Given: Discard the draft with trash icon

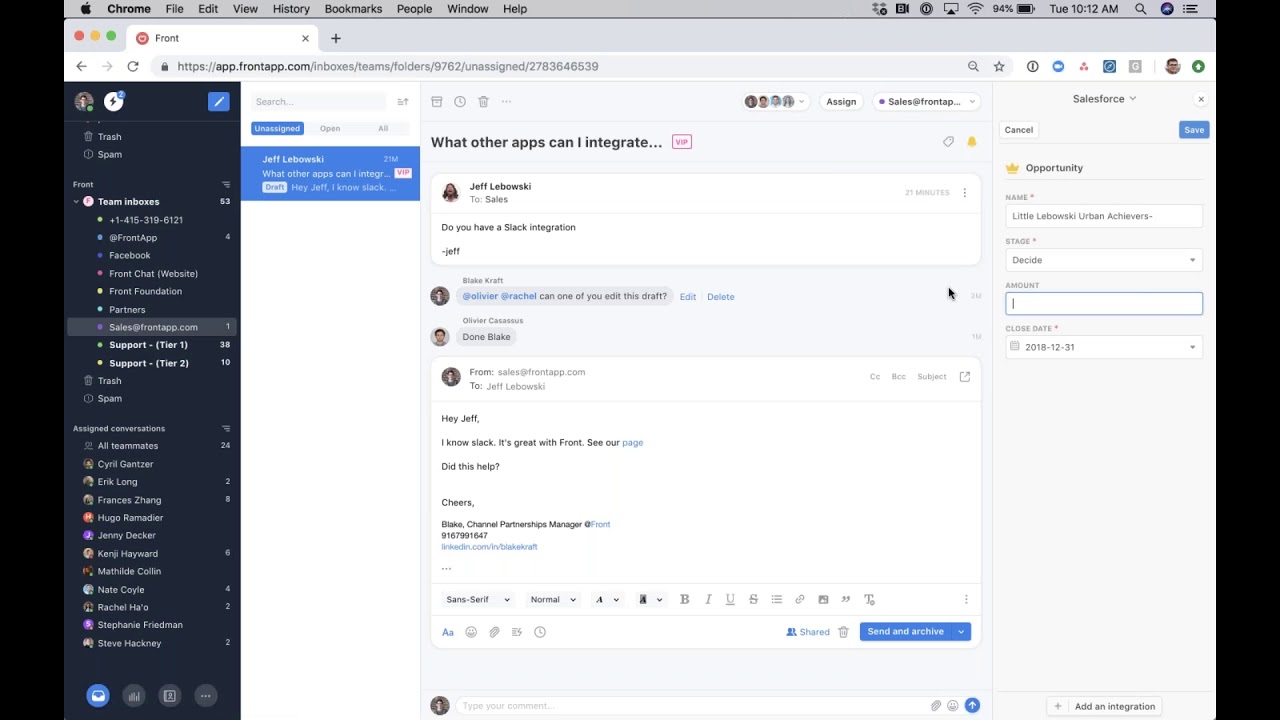Looking at the screenshot, I should [x=843, y=632].
